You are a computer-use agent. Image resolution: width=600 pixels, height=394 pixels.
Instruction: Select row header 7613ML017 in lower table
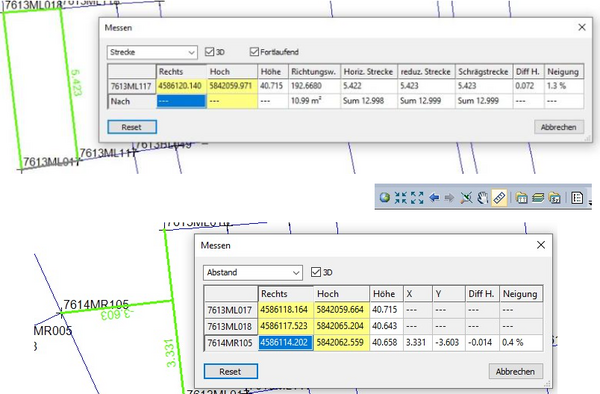coord(231,309)
